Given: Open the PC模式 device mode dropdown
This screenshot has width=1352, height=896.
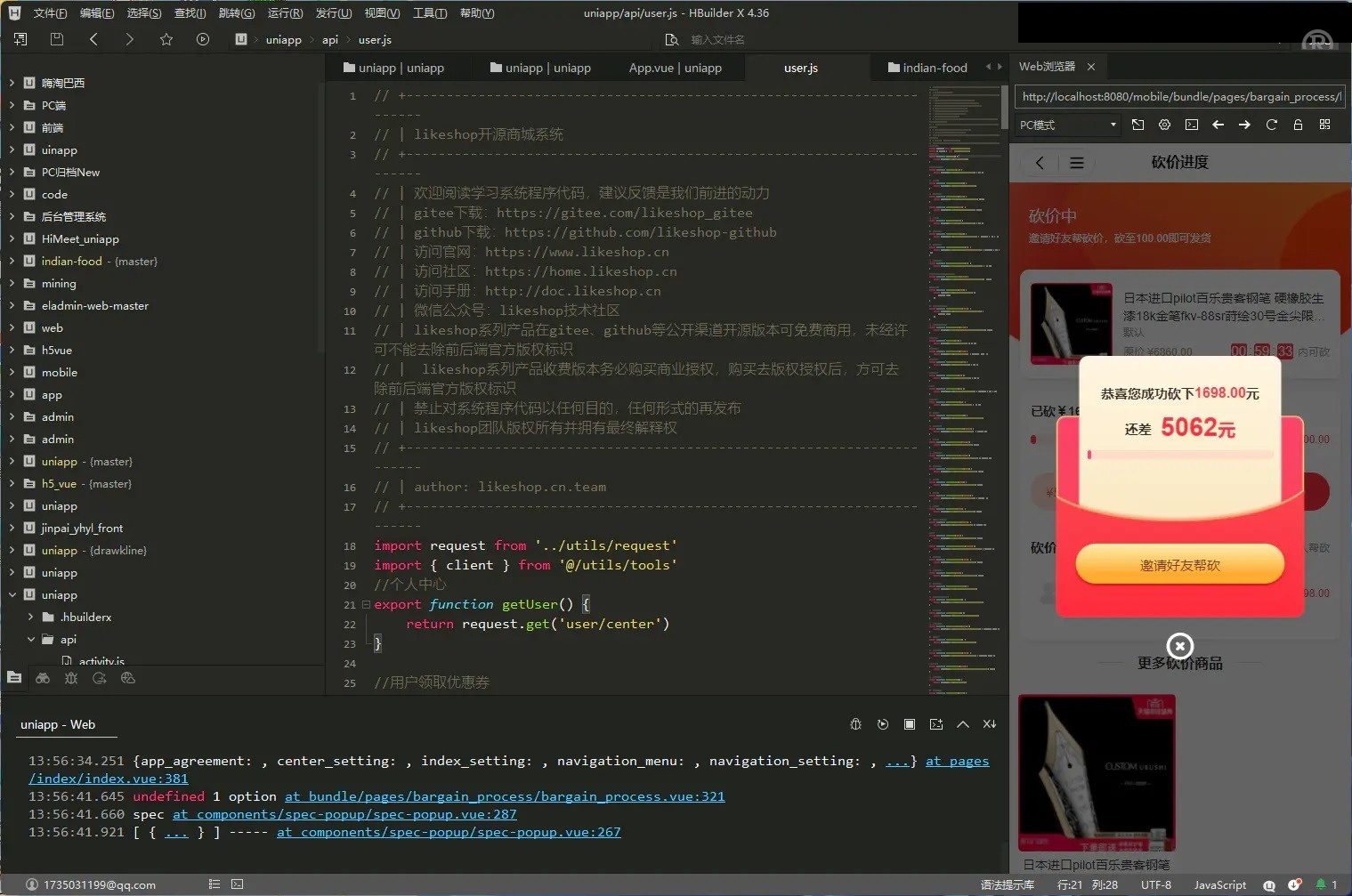Looking at the screenshot, I should pyautogui.click(x=1067, y=125).
